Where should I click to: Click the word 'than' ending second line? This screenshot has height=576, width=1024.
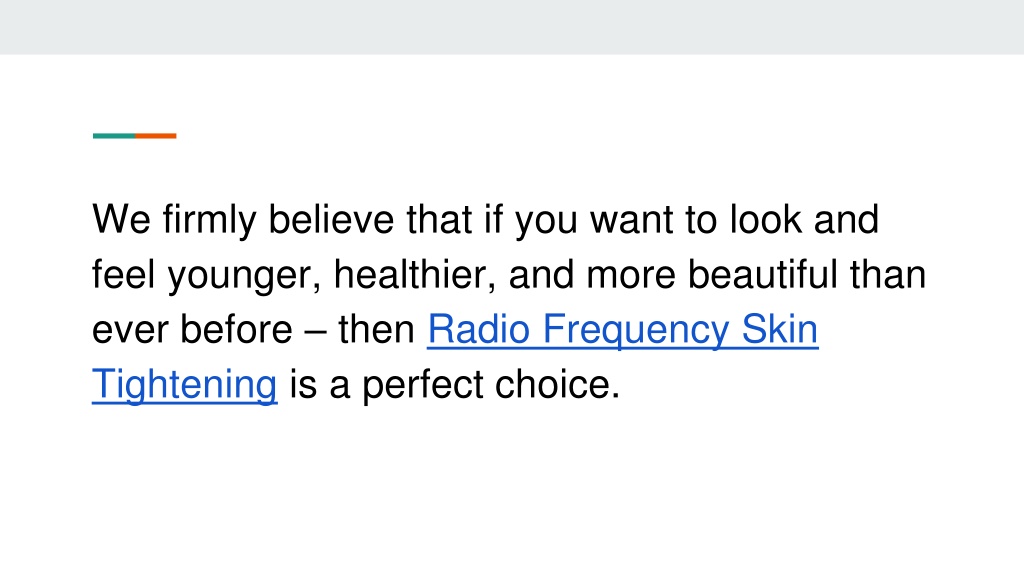(888, 274)
